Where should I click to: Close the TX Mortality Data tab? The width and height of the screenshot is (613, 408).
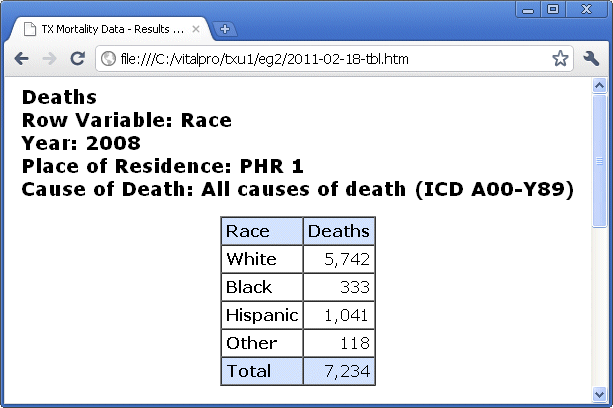(196, 29)
